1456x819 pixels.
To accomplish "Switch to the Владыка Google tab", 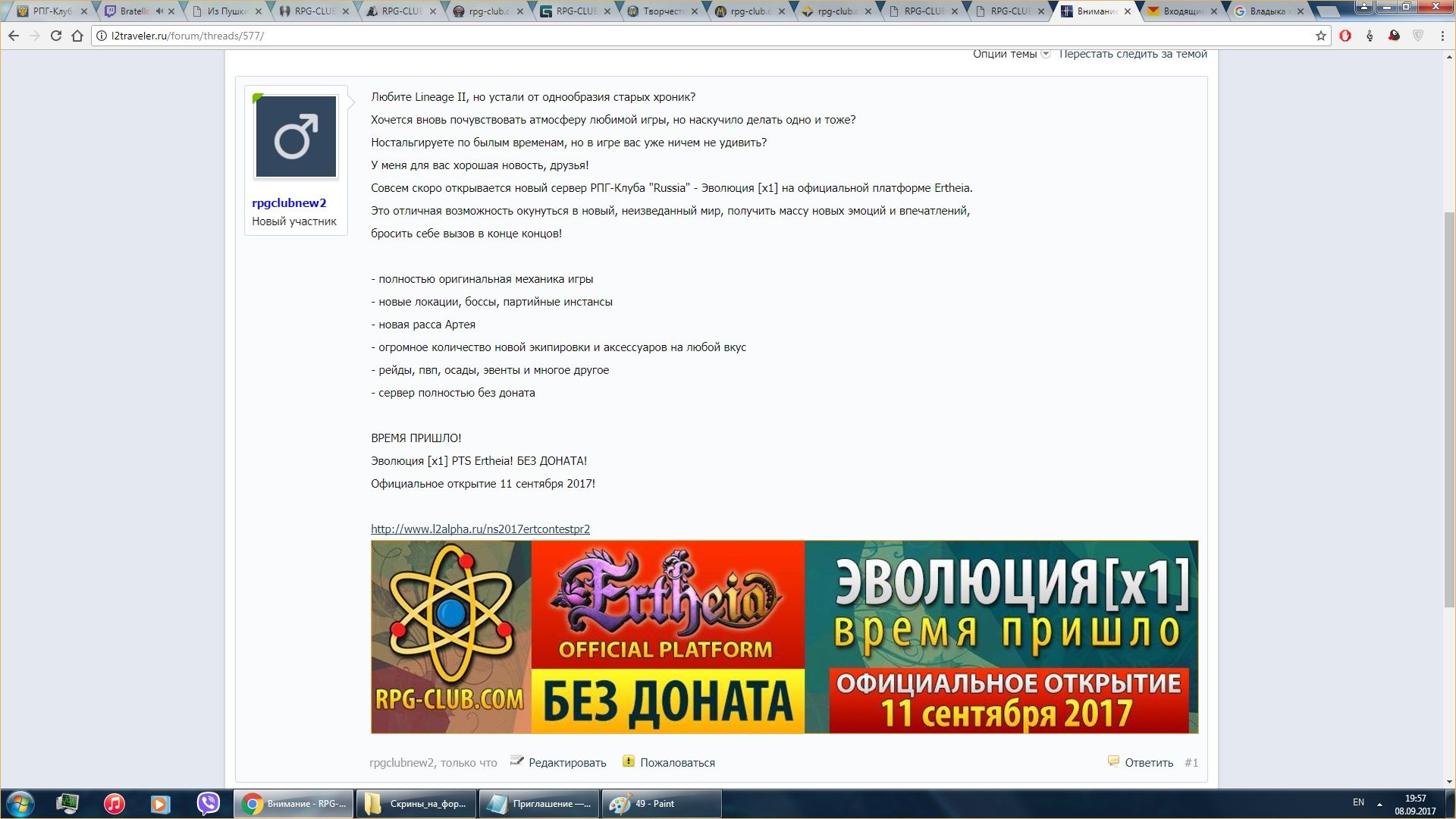I will pos(1269,11).
